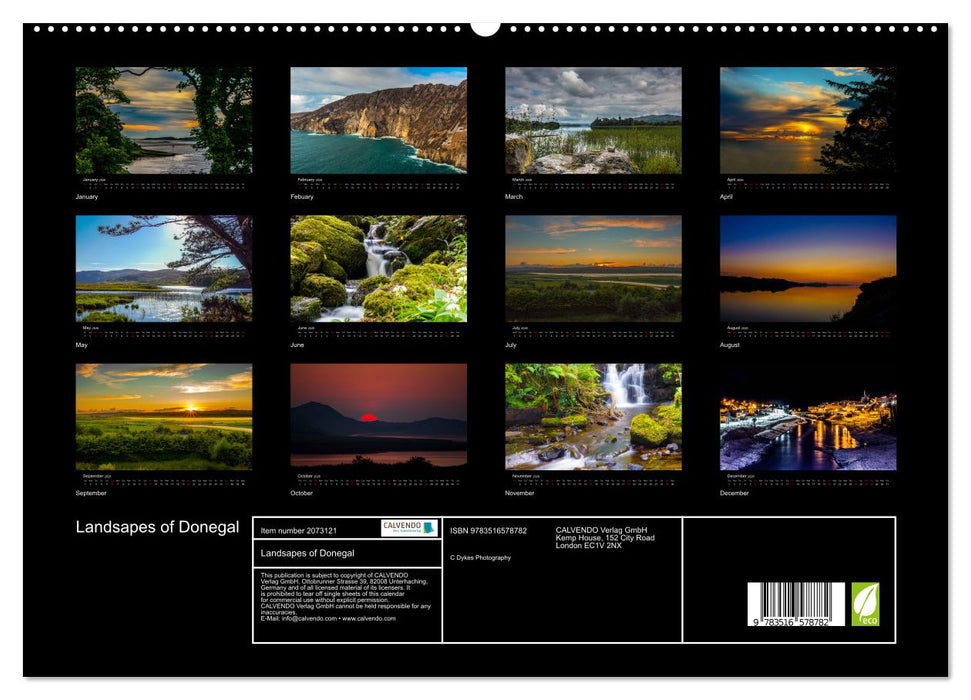971x700 pixels.
Task: Open the January calendar thumbnail
Action: coord(162,120)
